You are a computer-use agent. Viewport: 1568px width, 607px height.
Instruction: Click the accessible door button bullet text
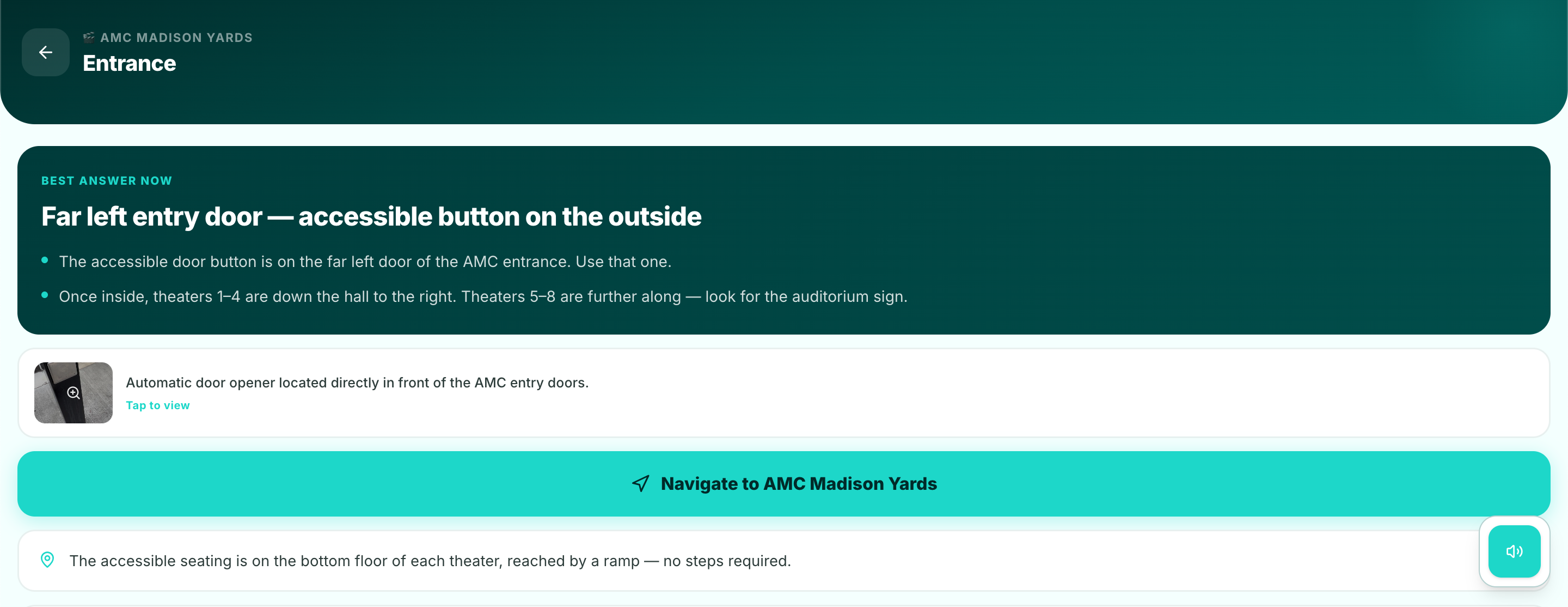[365, 262]
